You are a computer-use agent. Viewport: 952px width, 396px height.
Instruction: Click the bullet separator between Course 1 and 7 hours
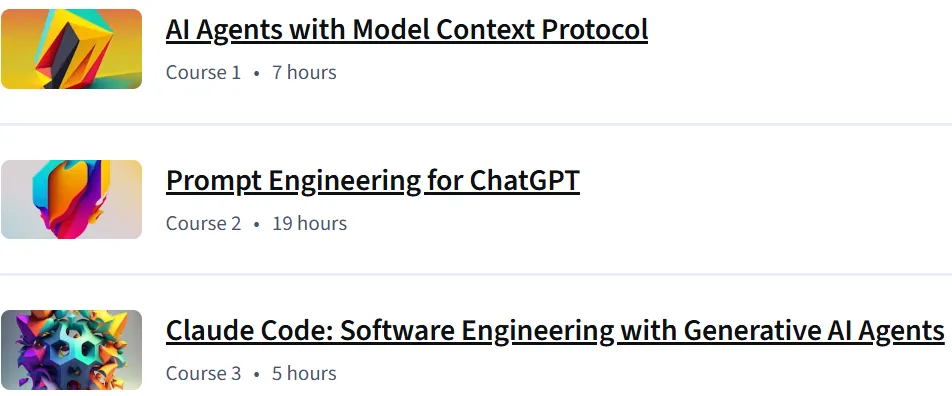(256, 73)
